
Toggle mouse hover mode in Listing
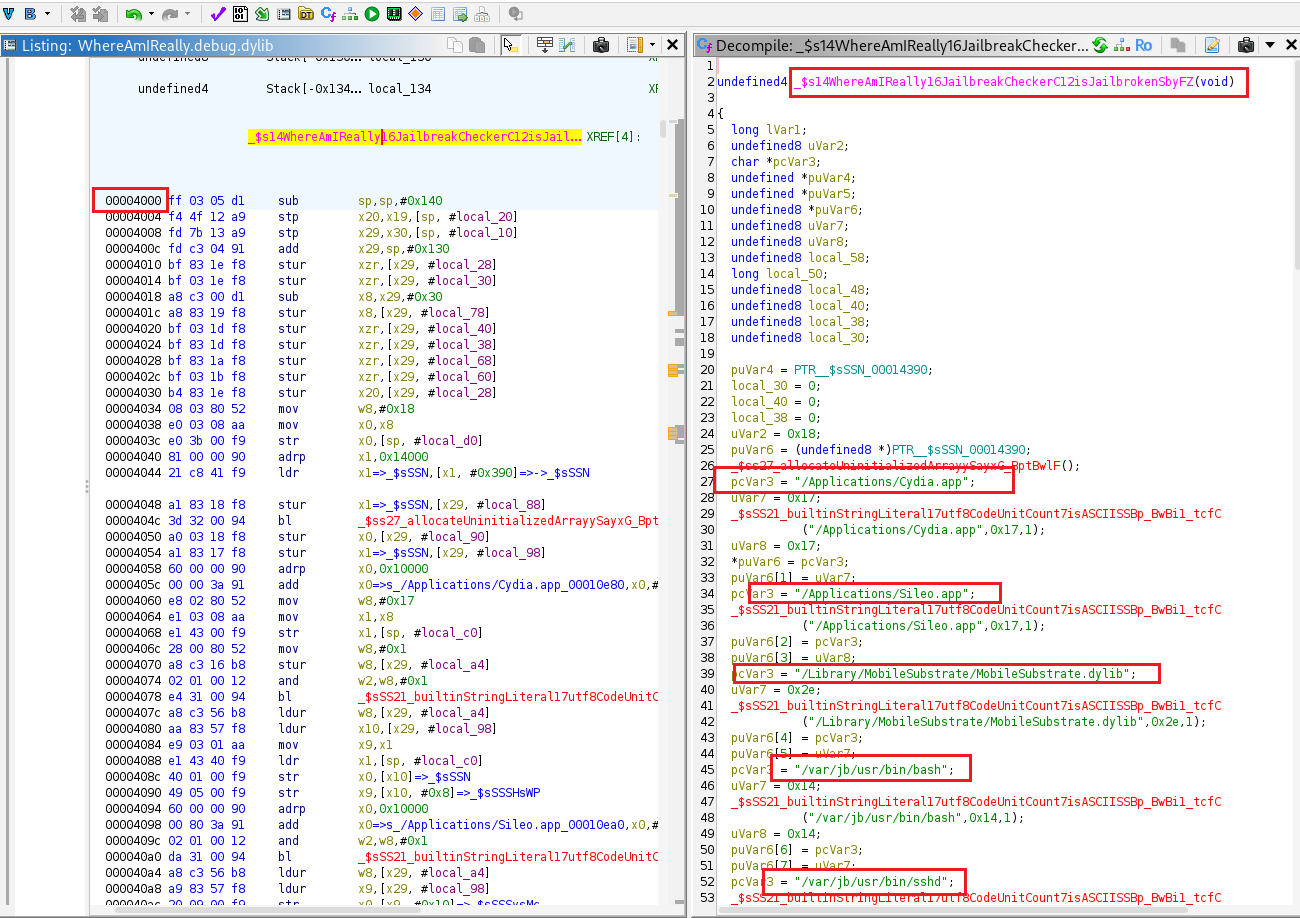(510, 45)
